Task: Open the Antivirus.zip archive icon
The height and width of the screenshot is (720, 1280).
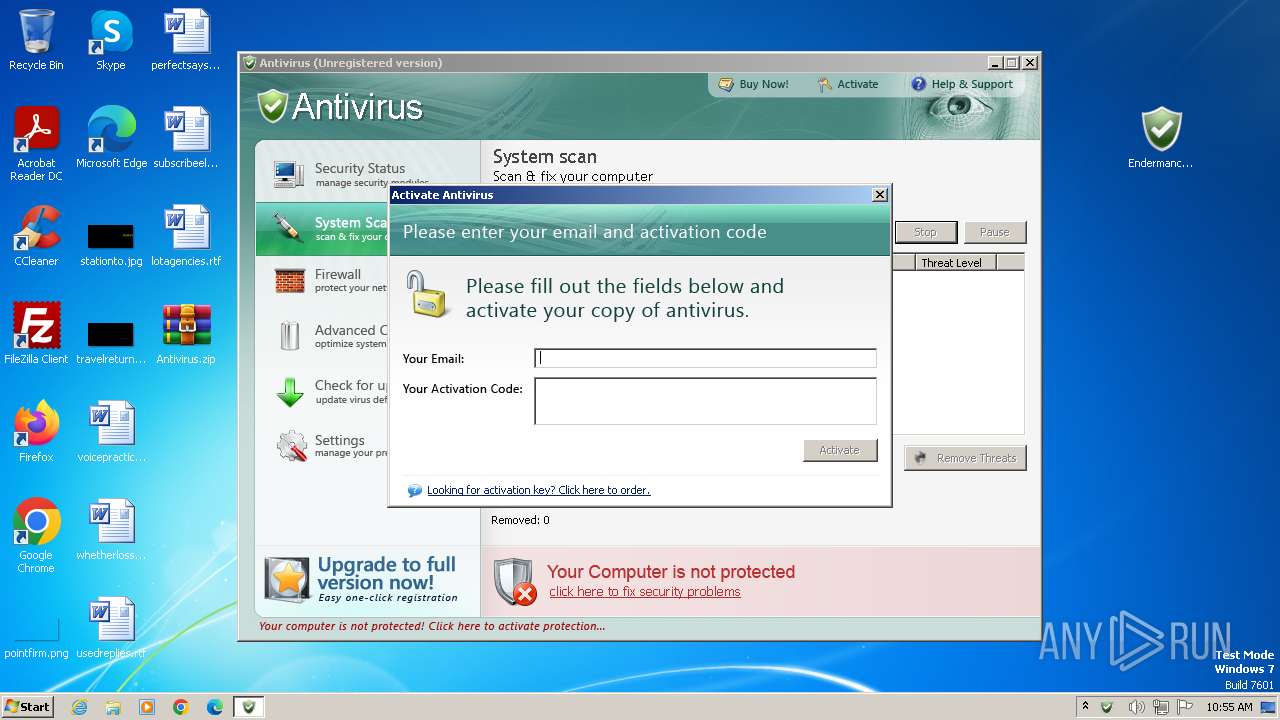Action: tap(185, 333)
